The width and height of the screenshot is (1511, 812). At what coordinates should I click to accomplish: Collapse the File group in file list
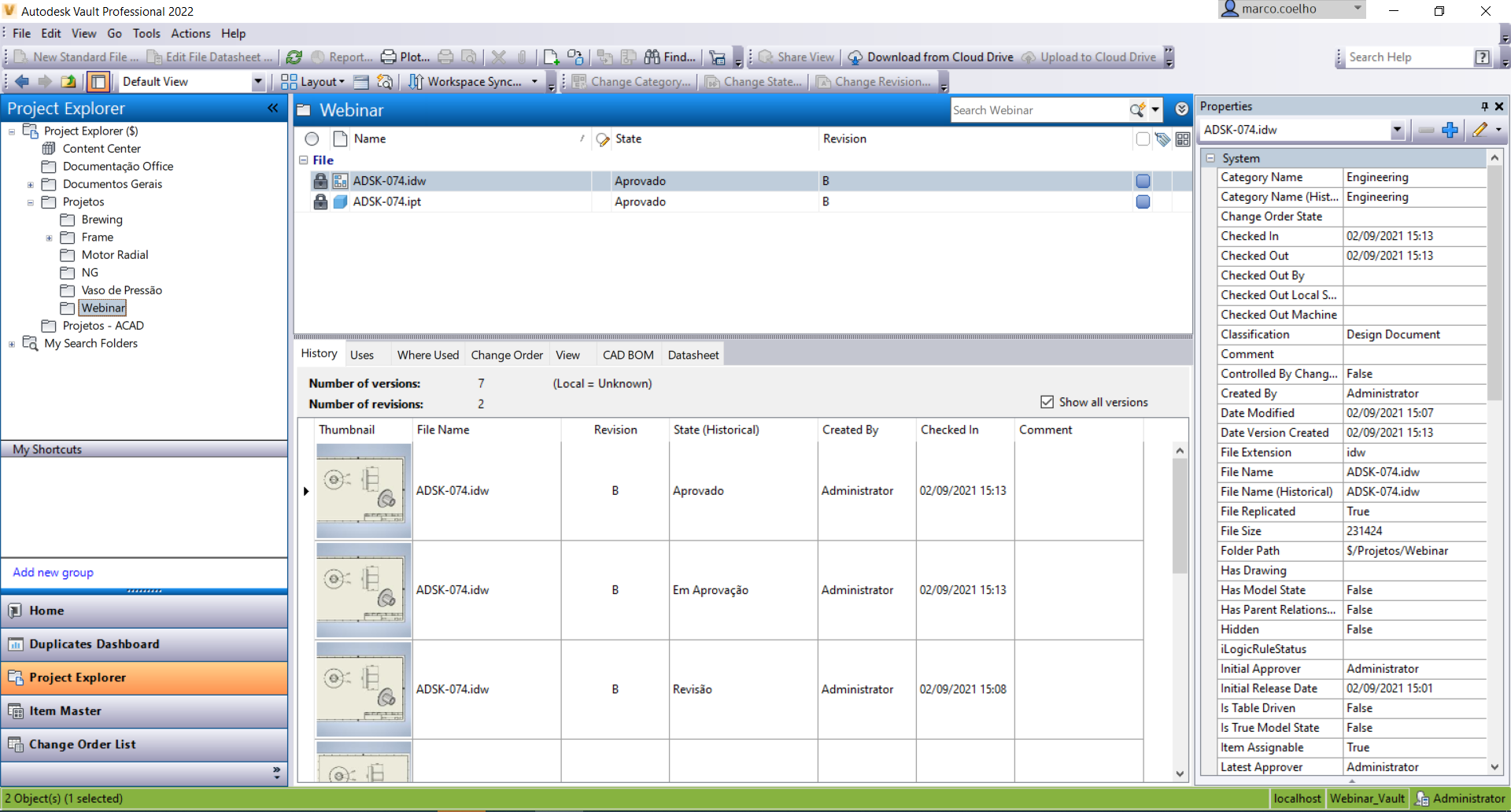click(x=303, y=160)
